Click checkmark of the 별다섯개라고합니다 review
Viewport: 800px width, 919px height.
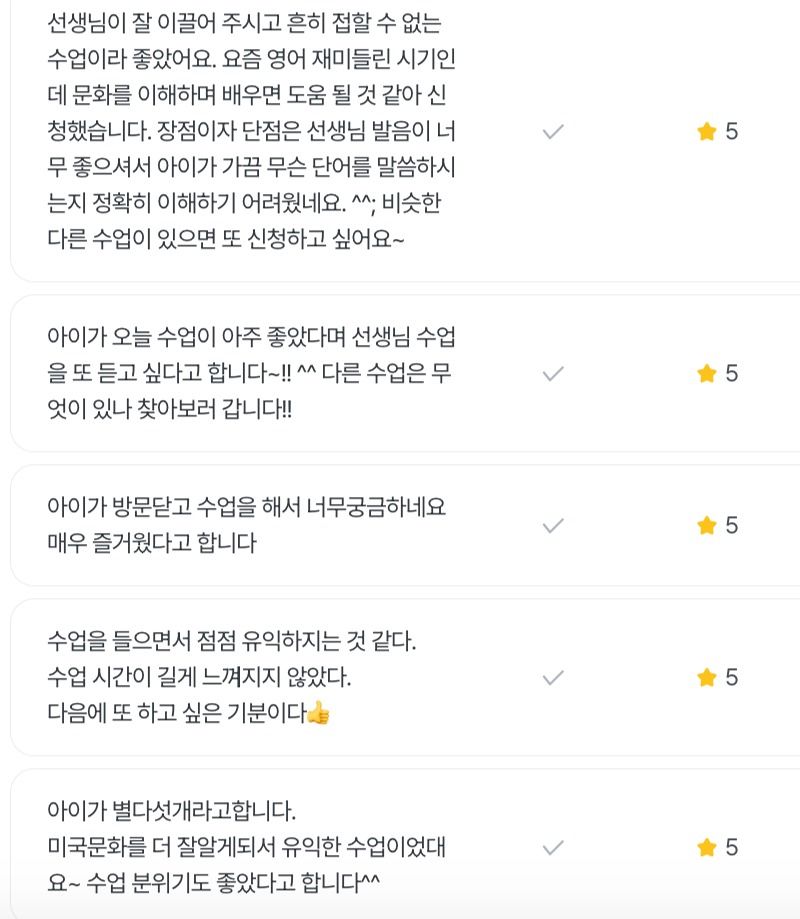(x=553, y=848)
